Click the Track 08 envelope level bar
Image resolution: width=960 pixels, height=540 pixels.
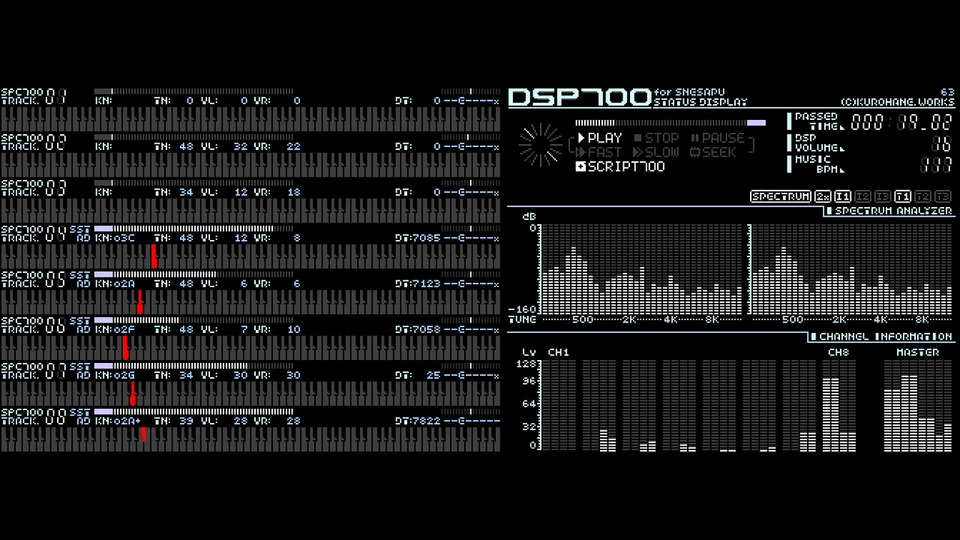[194, 412]
